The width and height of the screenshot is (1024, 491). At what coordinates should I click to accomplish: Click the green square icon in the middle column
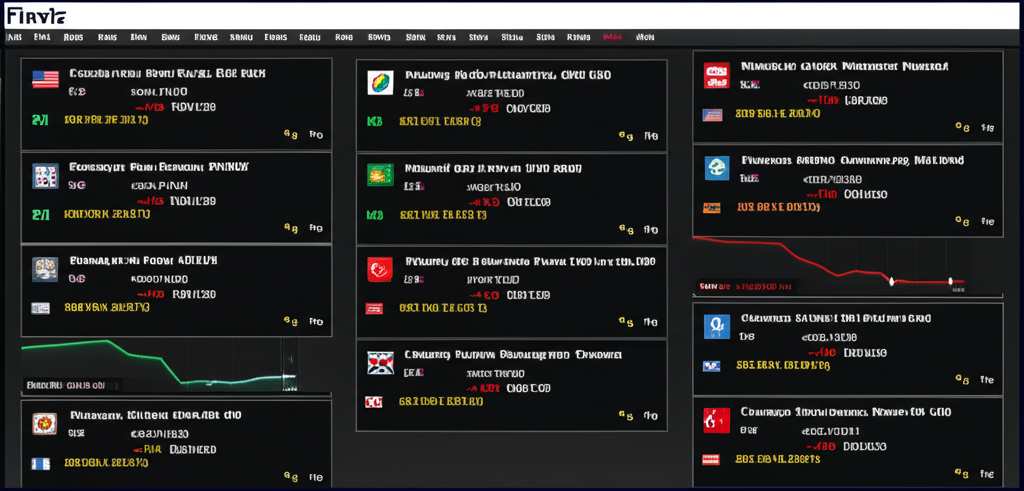[x=379, y=175]
